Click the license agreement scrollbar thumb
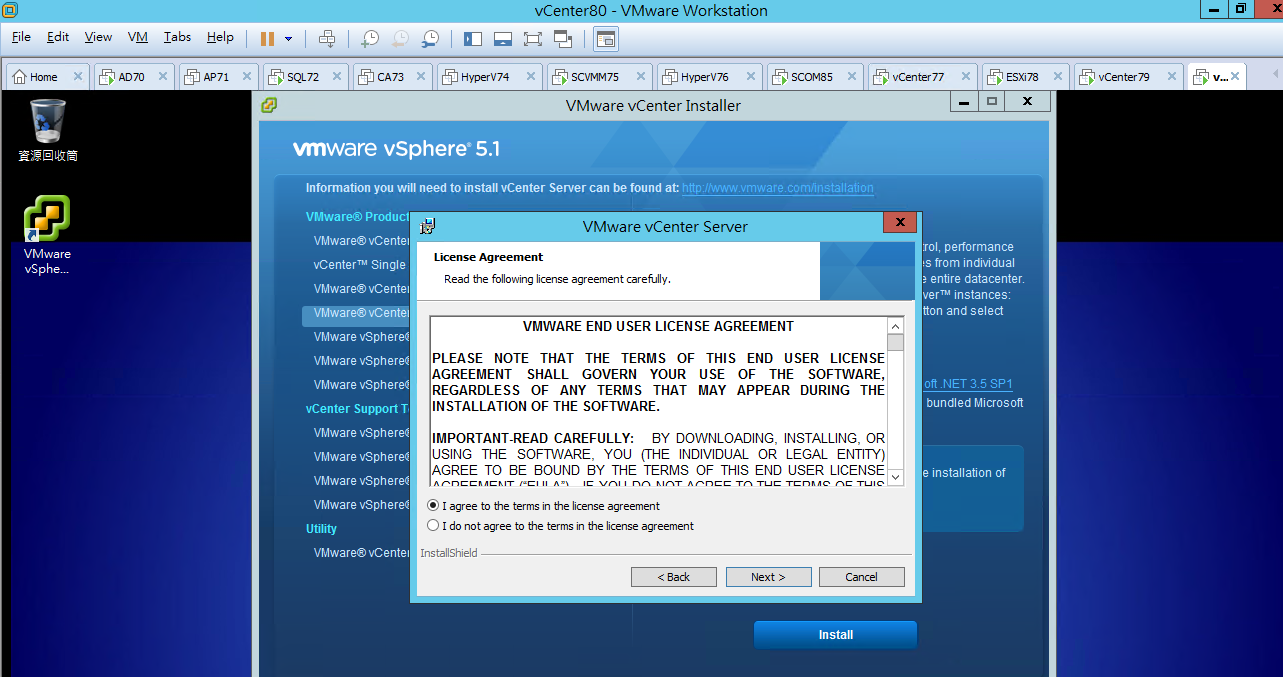This screenshot has height=677, width=1283. click(x=895, y=343)
